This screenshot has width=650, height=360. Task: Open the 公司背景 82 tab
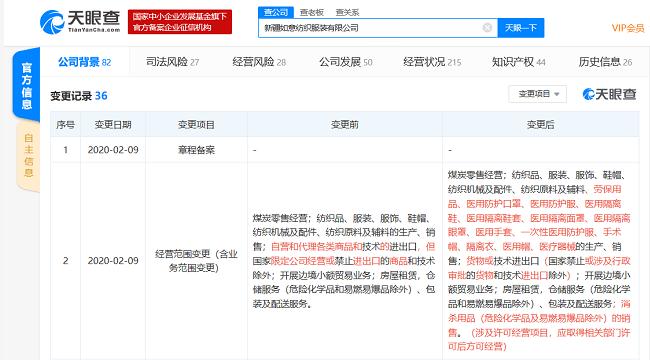[x=85, y=62]
